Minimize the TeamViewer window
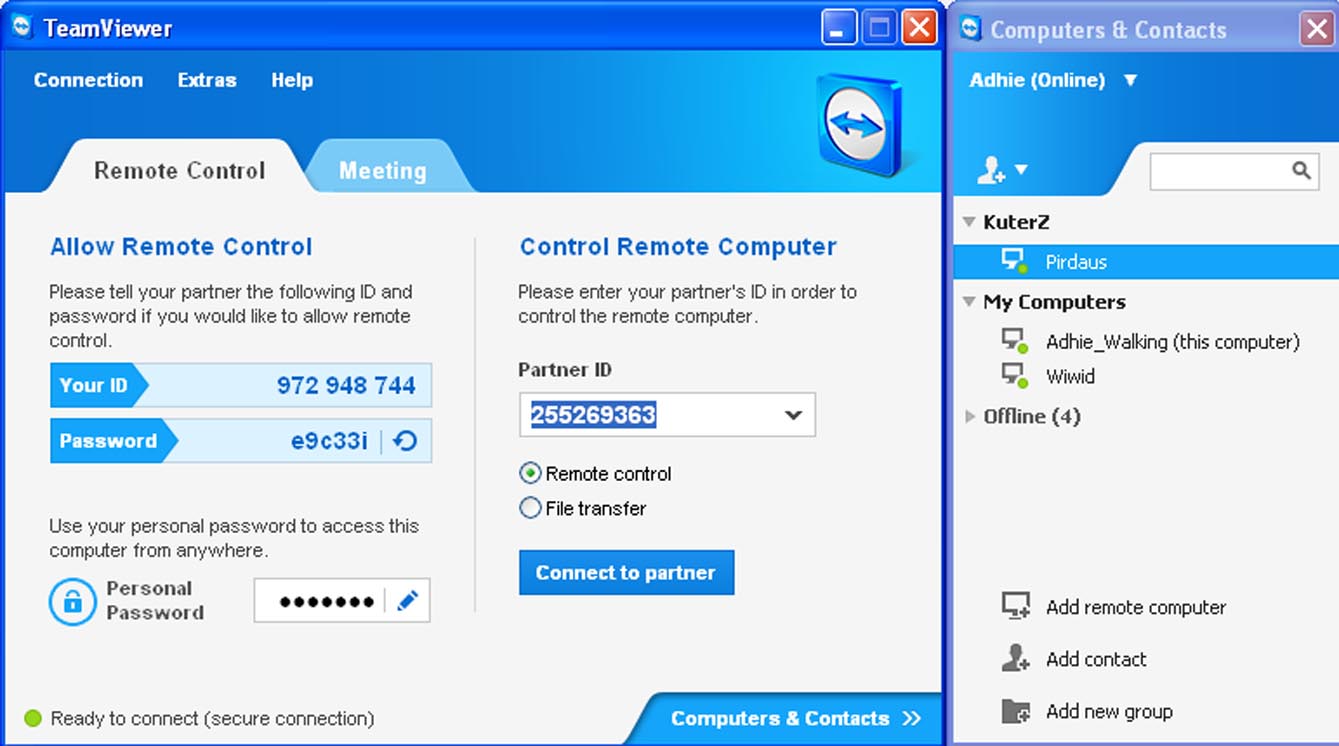 (839, 27)
